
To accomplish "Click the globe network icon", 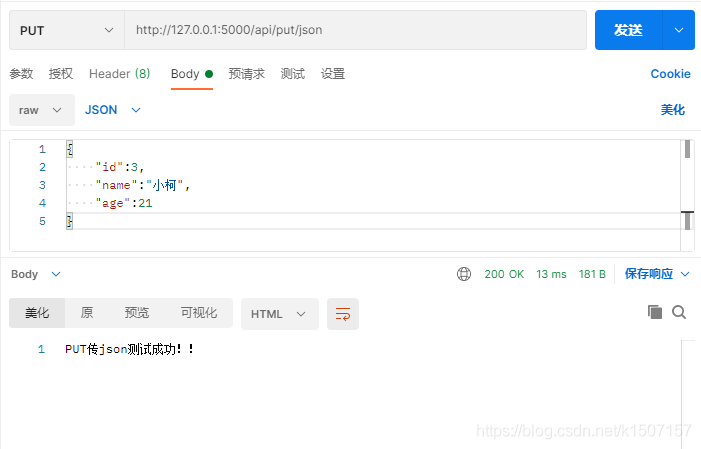I will pos(463,274).
